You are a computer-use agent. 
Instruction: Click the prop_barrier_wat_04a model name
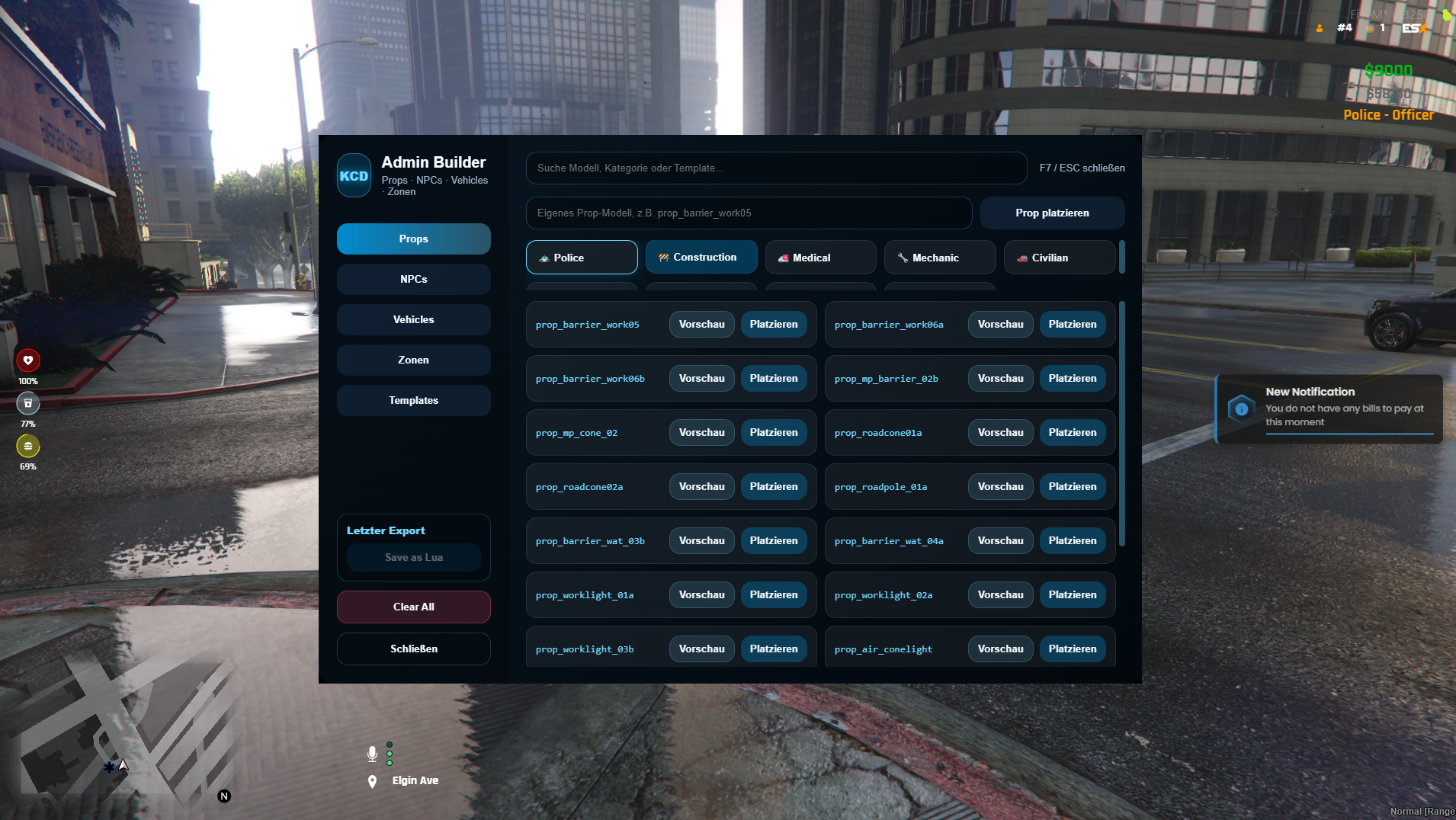(889, 541)
